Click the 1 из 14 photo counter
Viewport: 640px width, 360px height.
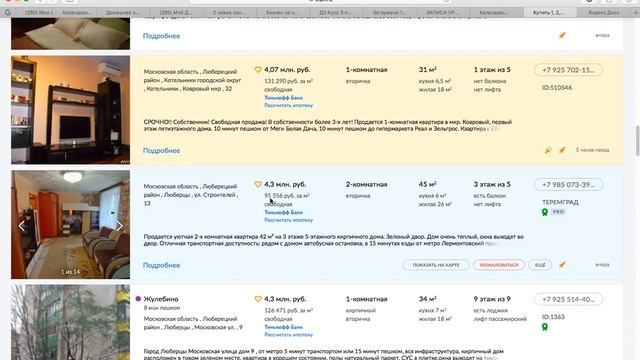pos(71,272)
